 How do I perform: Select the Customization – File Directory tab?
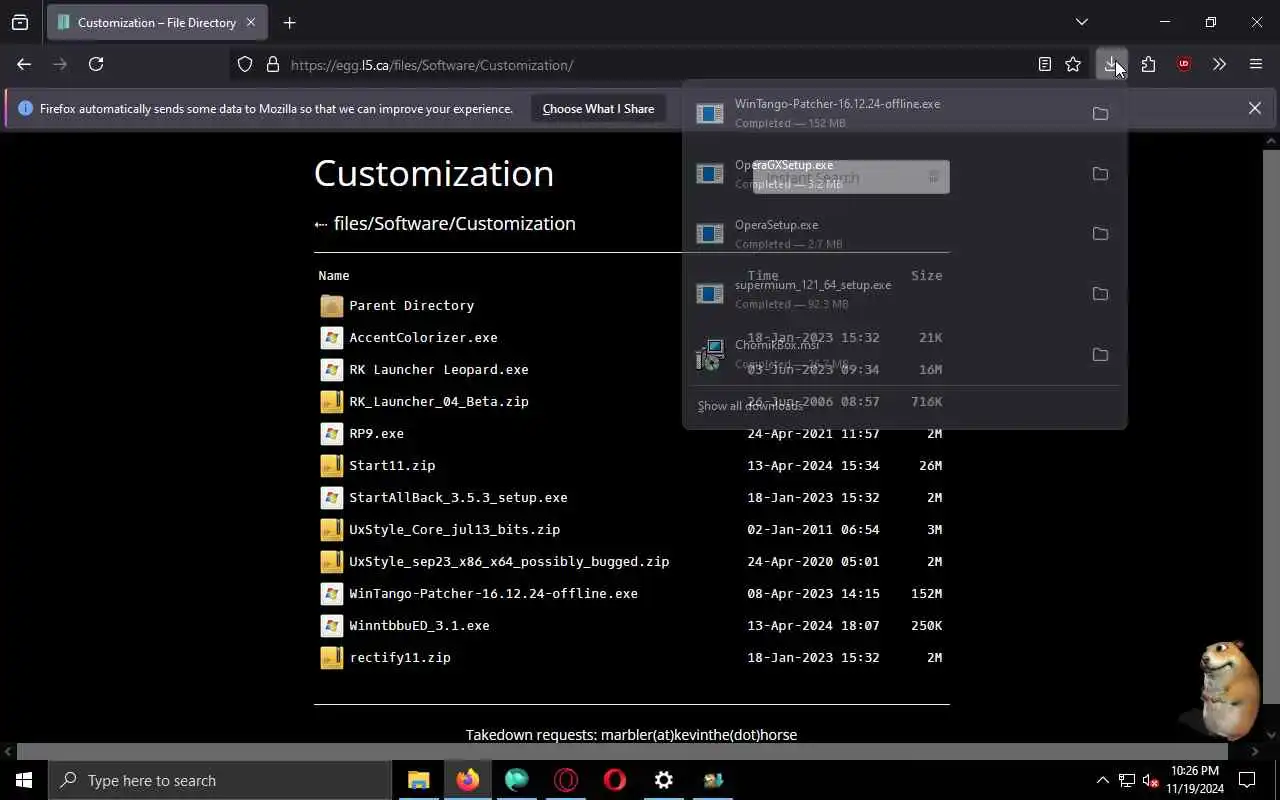[156, 22]
